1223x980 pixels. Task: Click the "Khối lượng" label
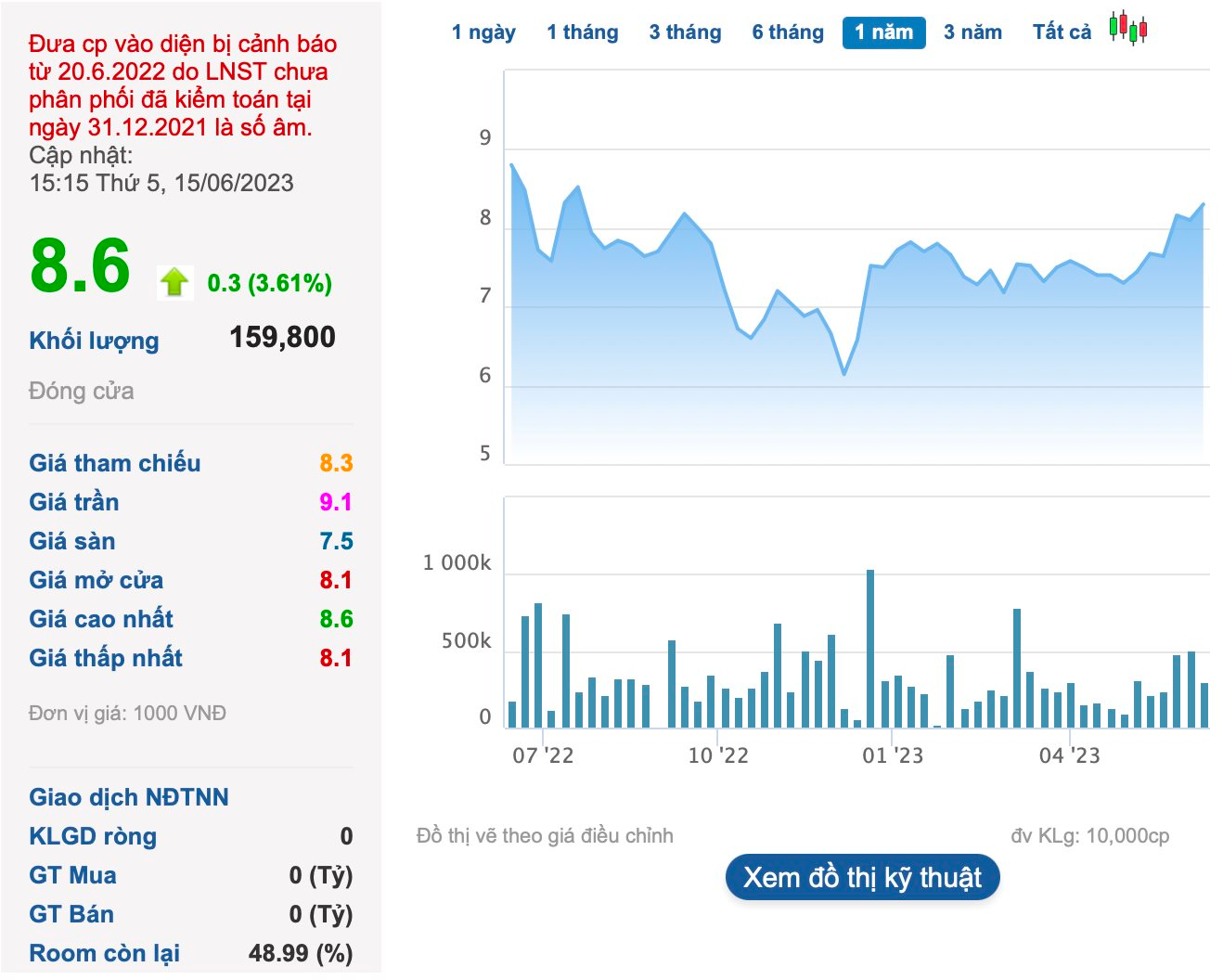[94, 341]
